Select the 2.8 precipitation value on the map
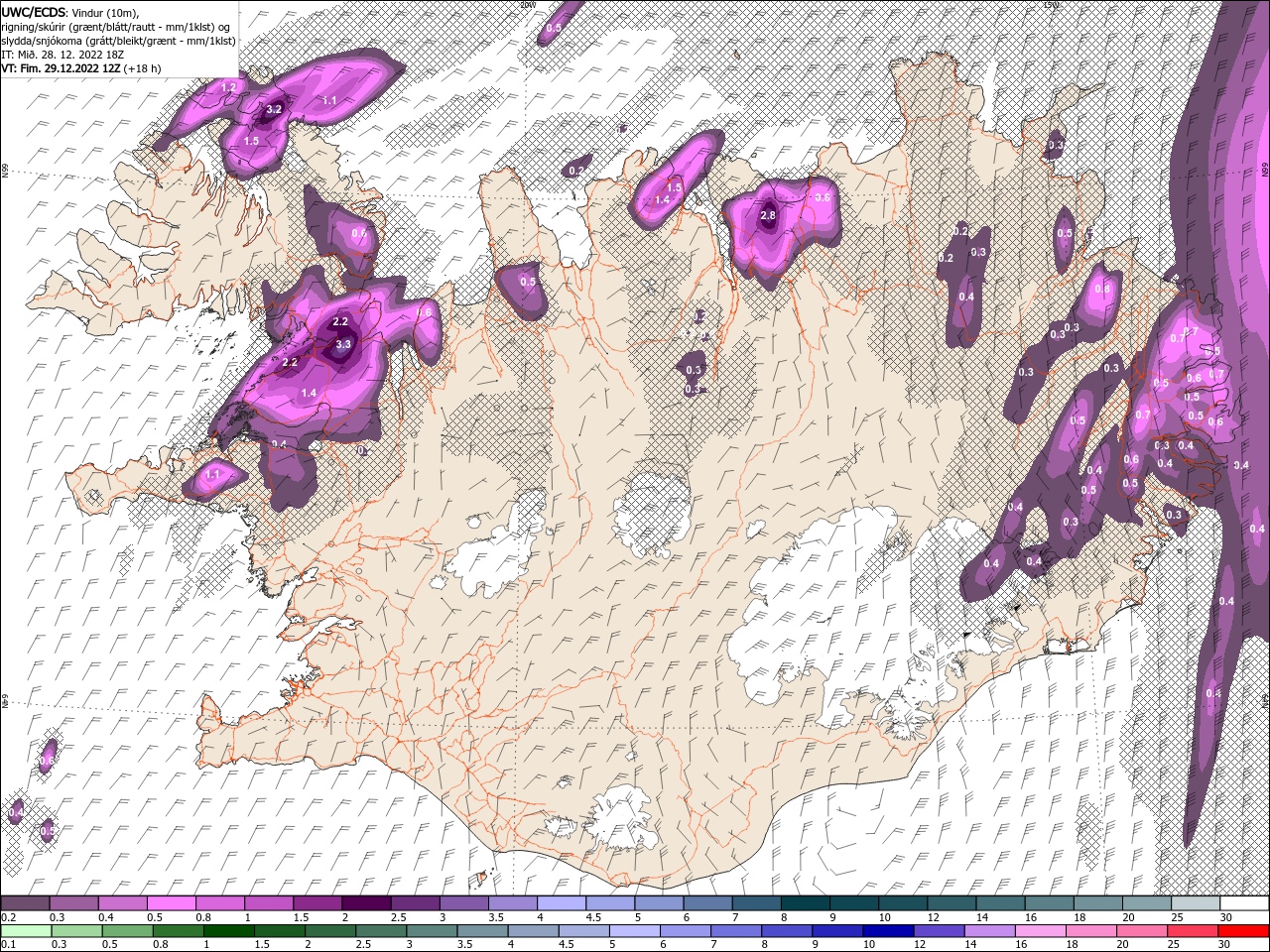1270x952 pixels. coord(768,215)
